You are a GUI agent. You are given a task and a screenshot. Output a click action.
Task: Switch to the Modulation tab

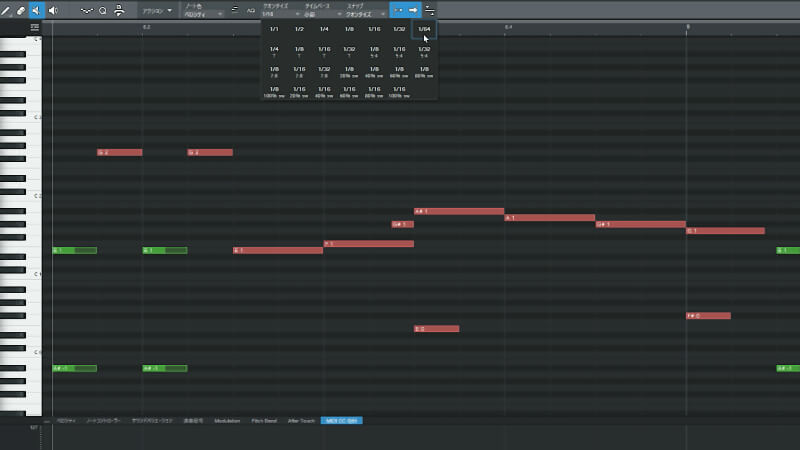pyautogui.click(x=227, y=421)
